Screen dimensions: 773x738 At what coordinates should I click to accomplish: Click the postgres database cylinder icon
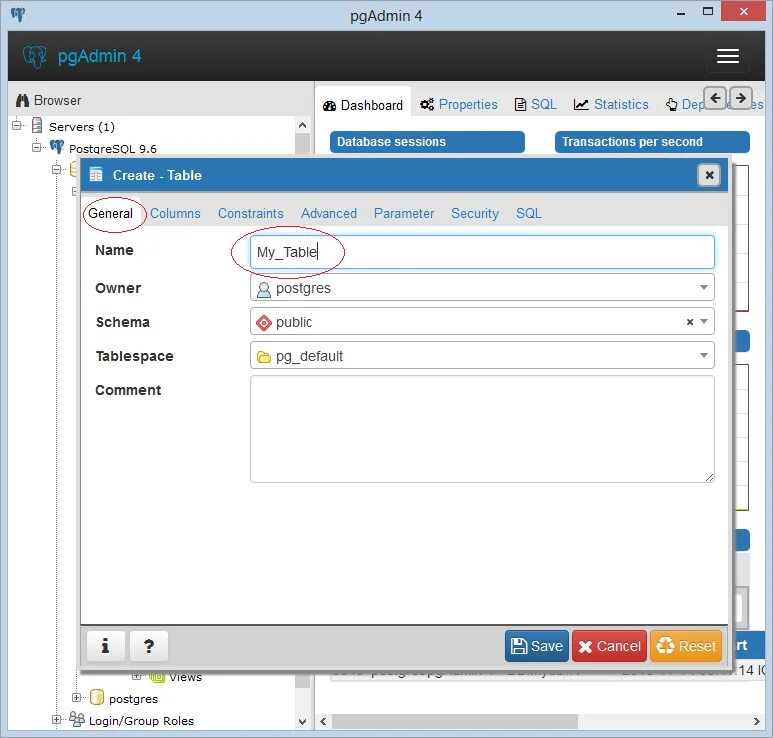tap(97, 698)
